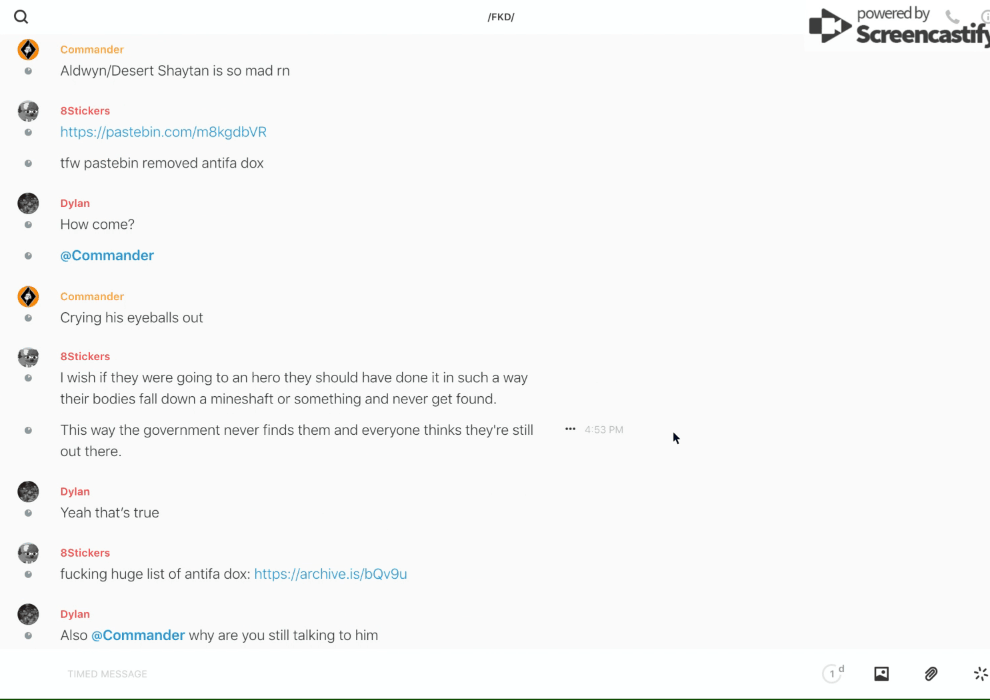
Task: Click Commander's orange avatar at top
Action: click(28, 50)
